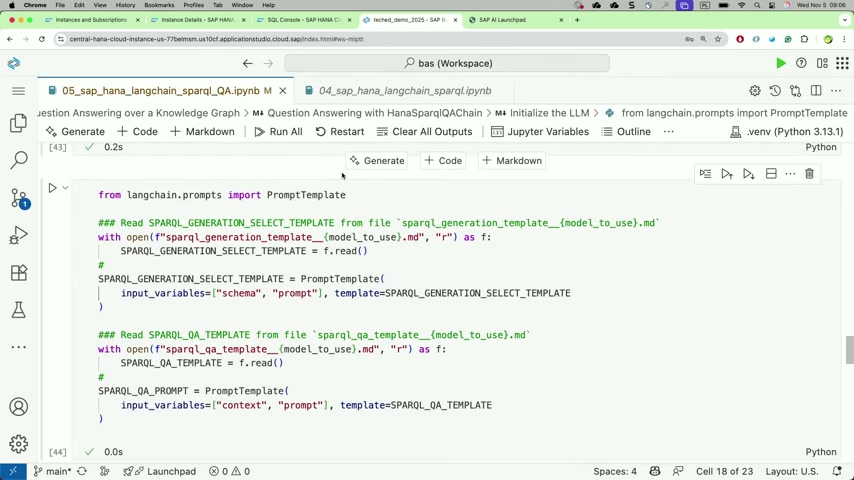The width and height of the screenshot is (854, 480).
Task: Open the Chrome History menu
Action: click(x=125, y=5)
